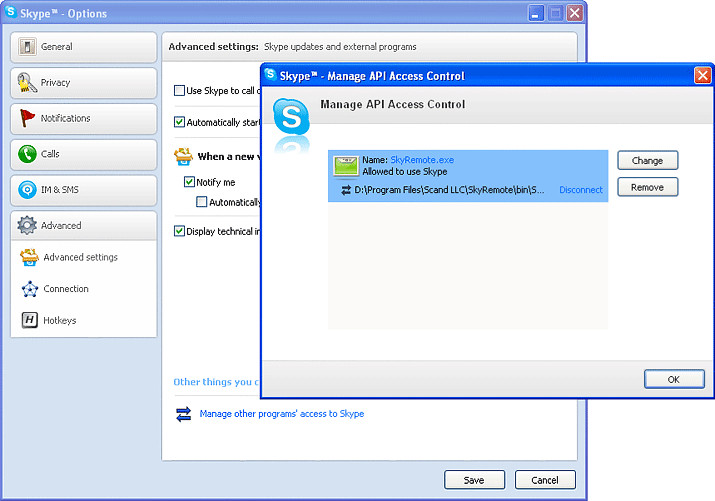
Task: Click the double-arrow icon beside the D:\Program Files path
Action: click(346, 190)
